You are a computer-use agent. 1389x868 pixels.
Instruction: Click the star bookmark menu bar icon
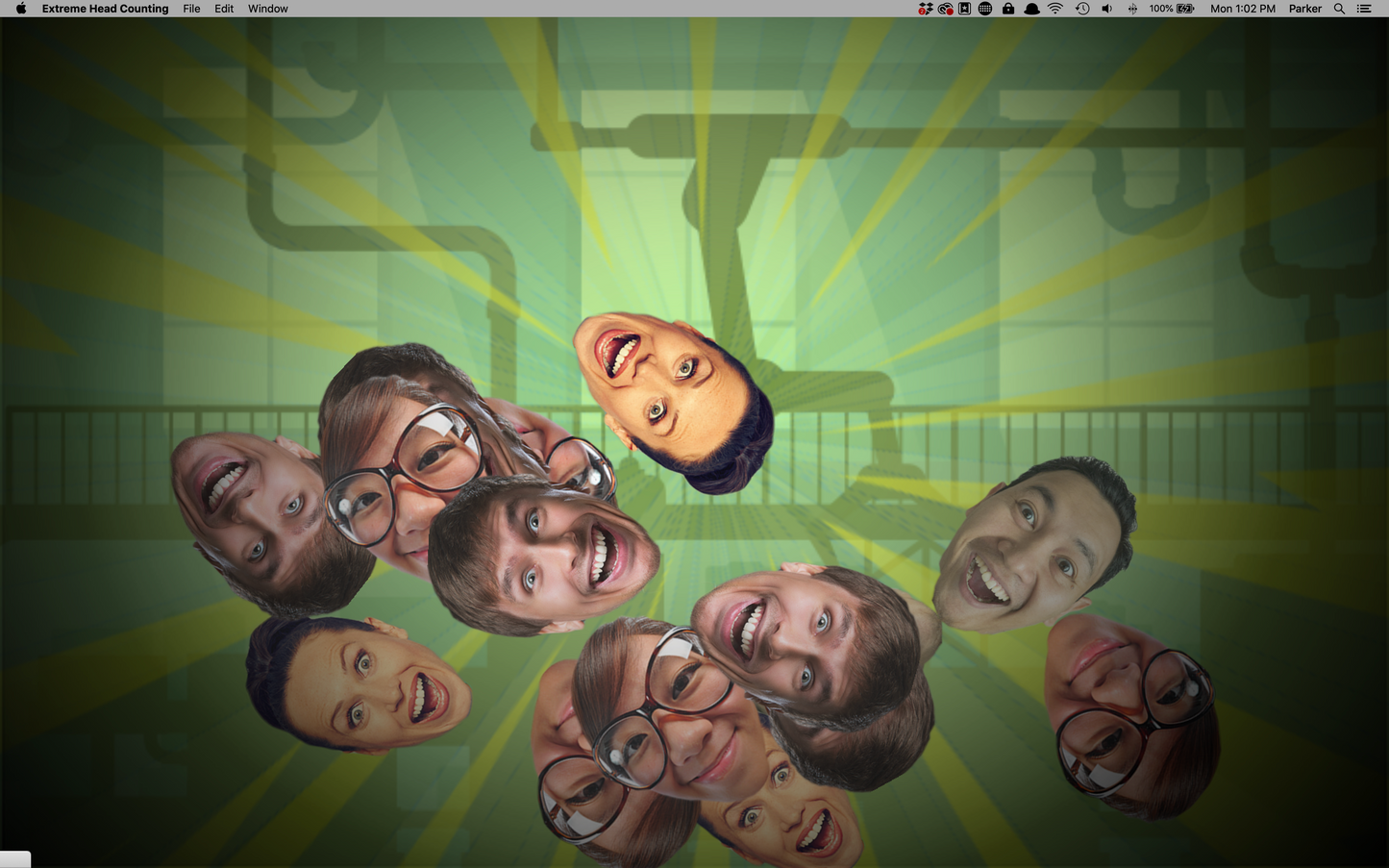[x=965, y=9]
